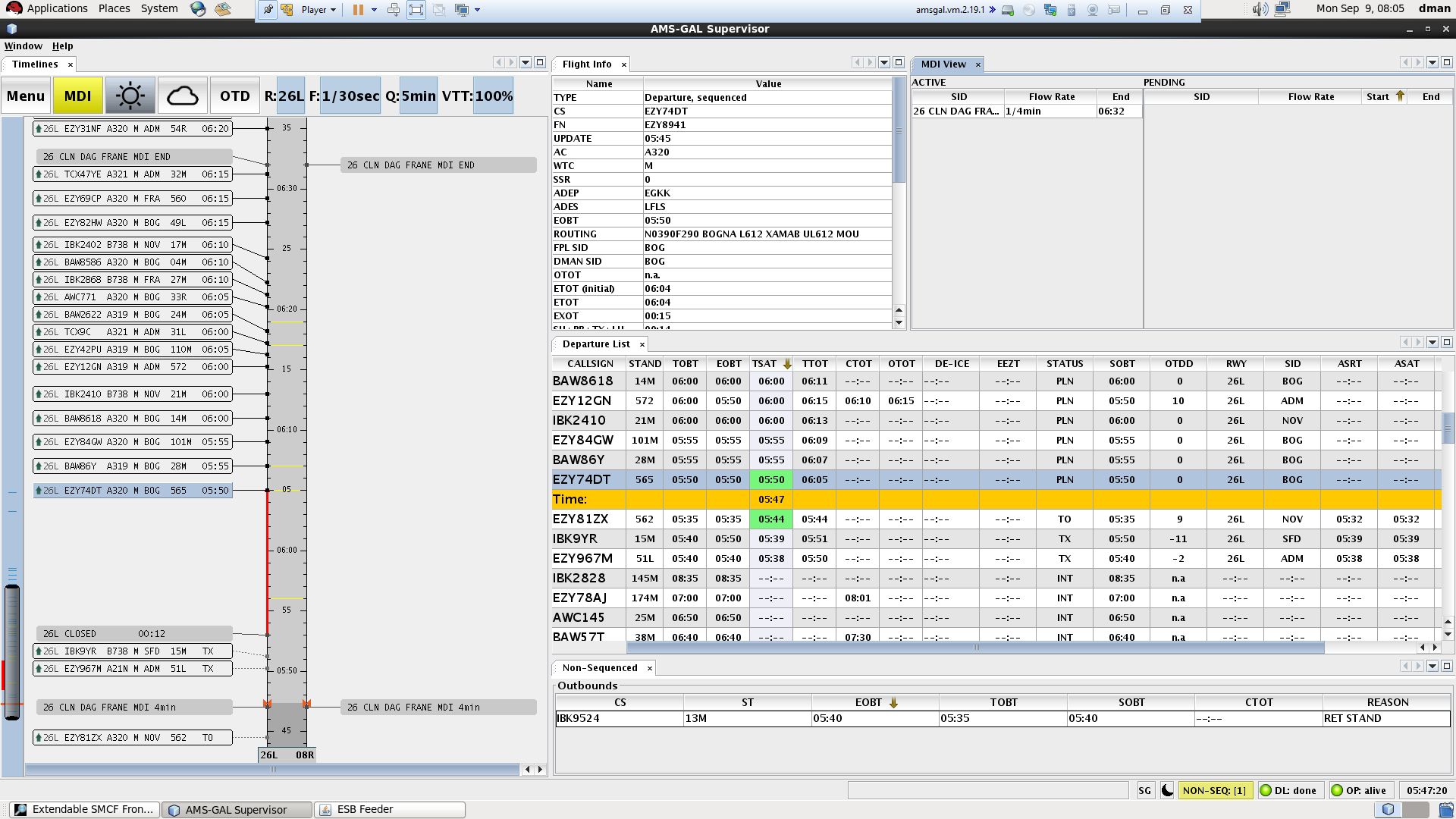The height and width of the screenshot is (819, 1456).
Task: Click the cloud weather icon button
Action: (x=182, y=96)
